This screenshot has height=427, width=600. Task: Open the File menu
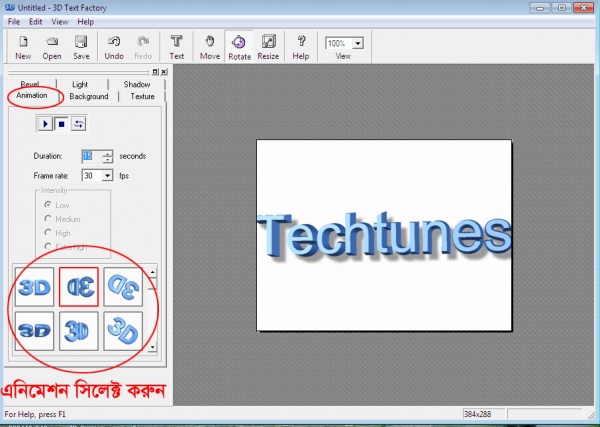pos(14,22)
